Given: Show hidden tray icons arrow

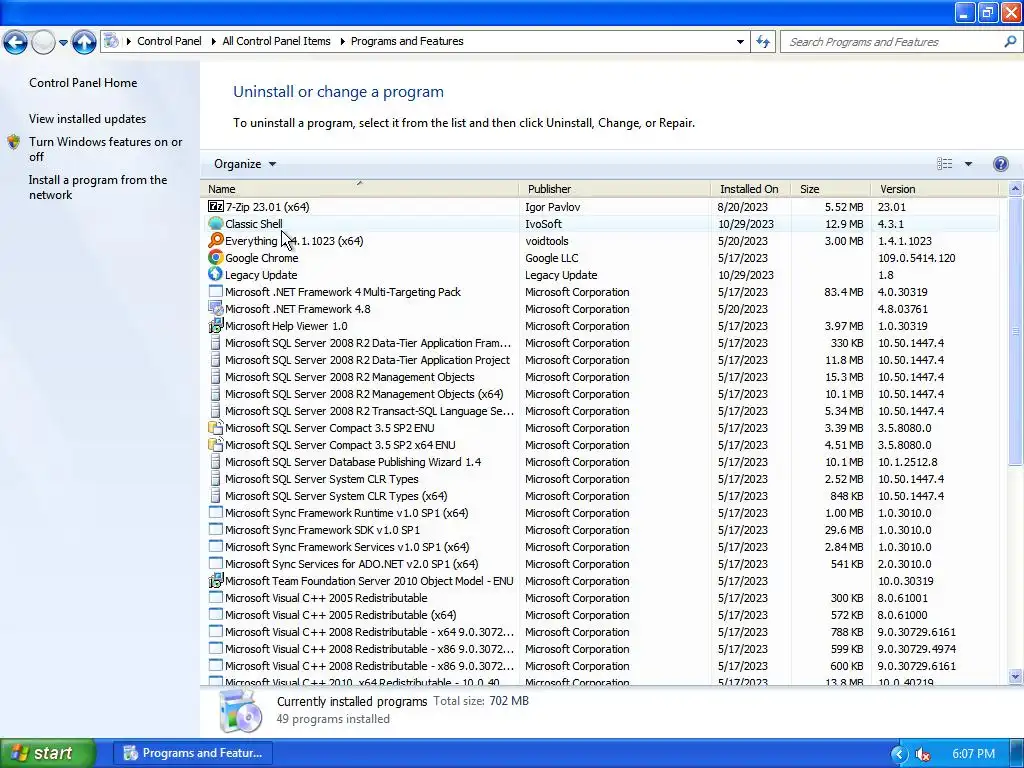Looking at the screenshot, I should point(899,754).
